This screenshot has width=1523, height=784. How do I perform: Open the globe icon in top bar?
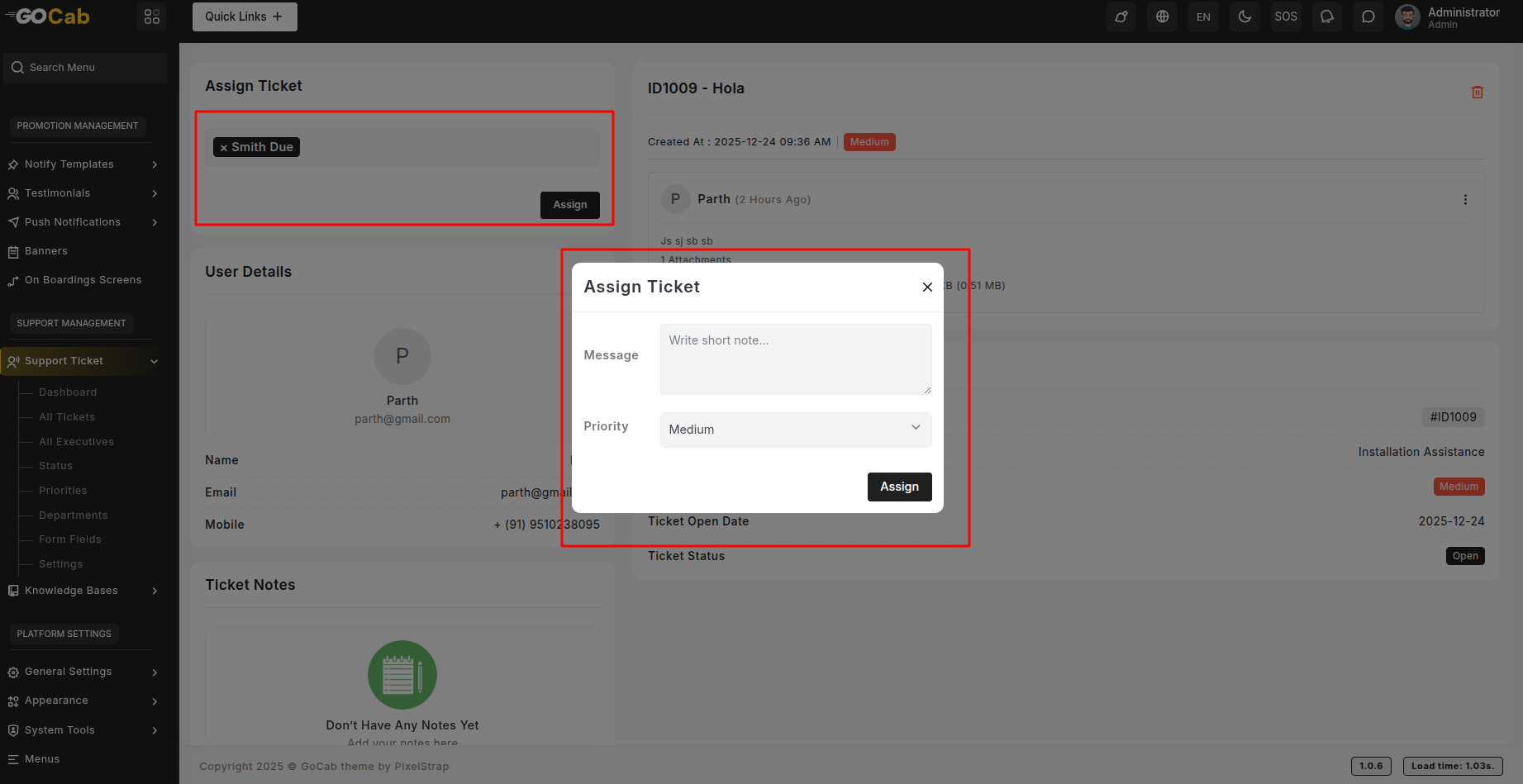[1162, 17]
